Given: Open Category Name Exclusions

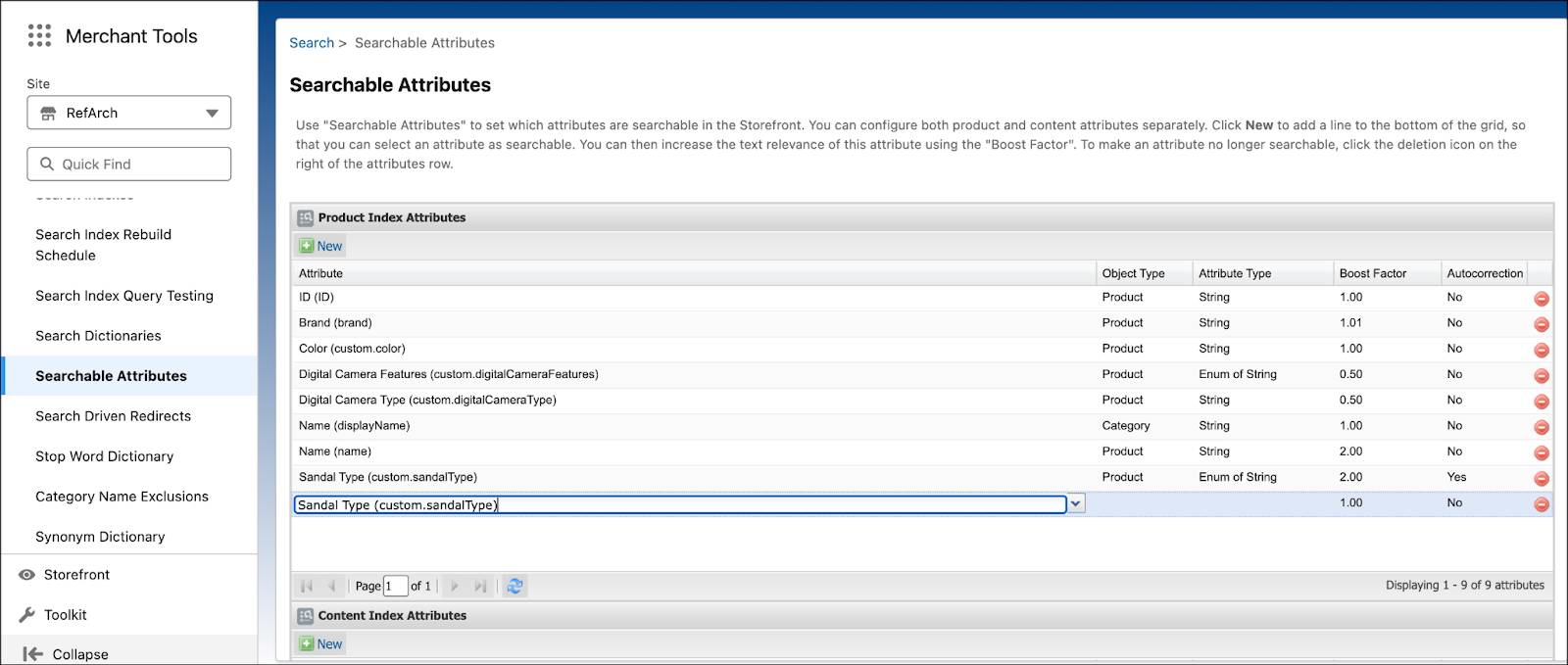Looking at the screenshot, I should coord(122,497).
